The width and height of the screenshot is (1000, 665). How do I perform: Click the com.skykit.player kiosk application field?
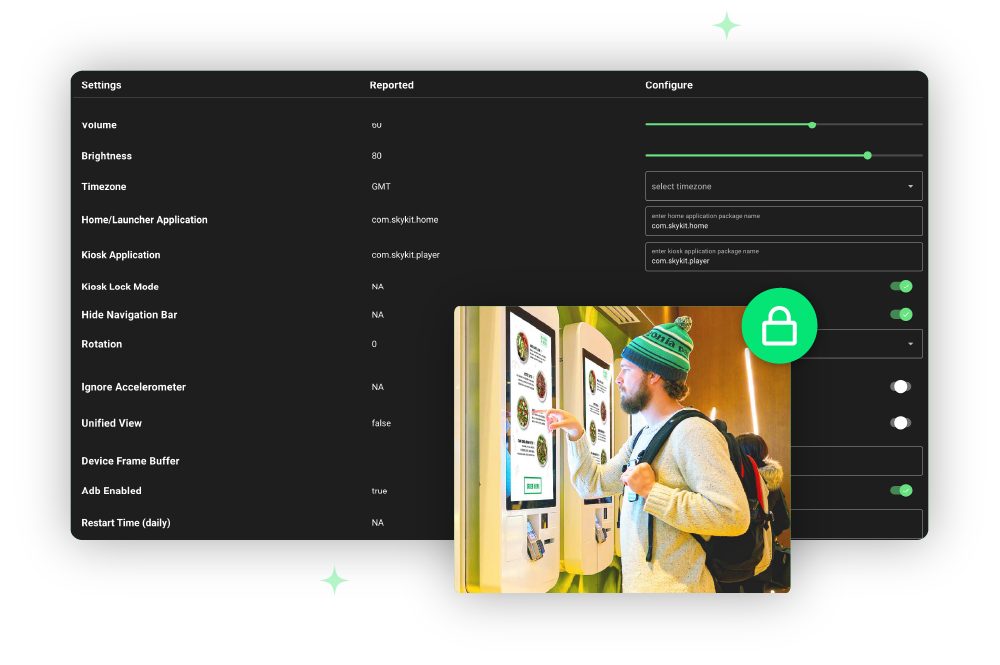(x=783, y=256)
